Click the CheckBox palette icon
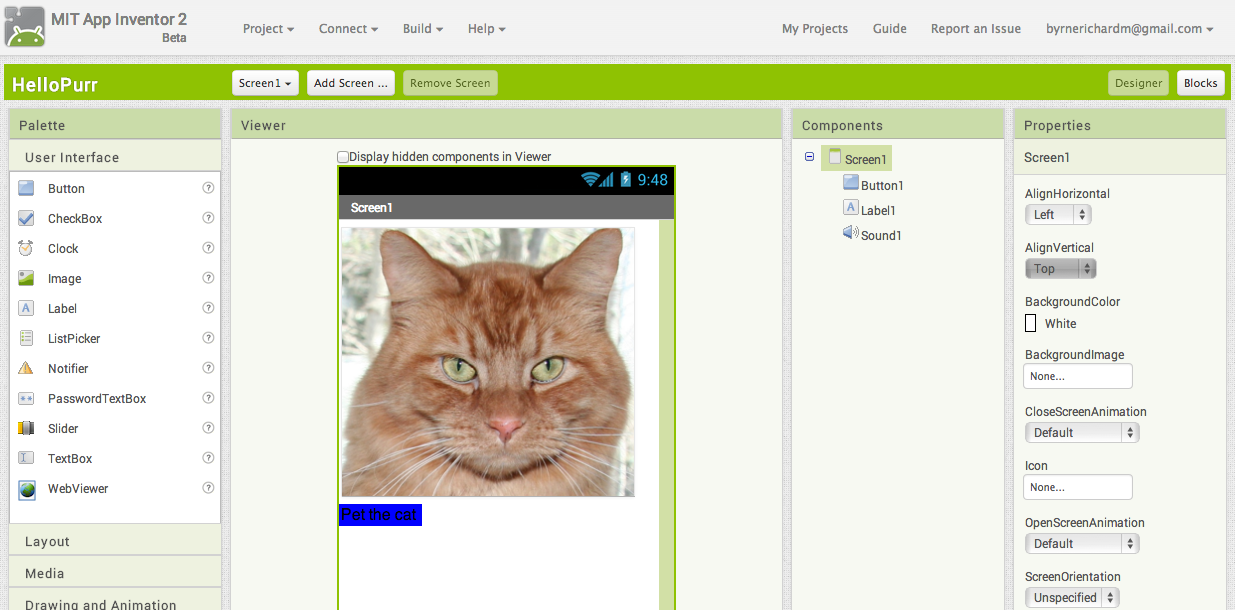The image size is (1235, 610). pos(26,218)
